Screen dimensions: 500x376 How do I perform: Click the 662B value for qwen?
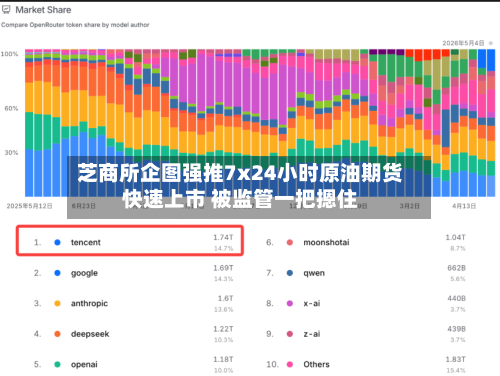pos(457,268)
